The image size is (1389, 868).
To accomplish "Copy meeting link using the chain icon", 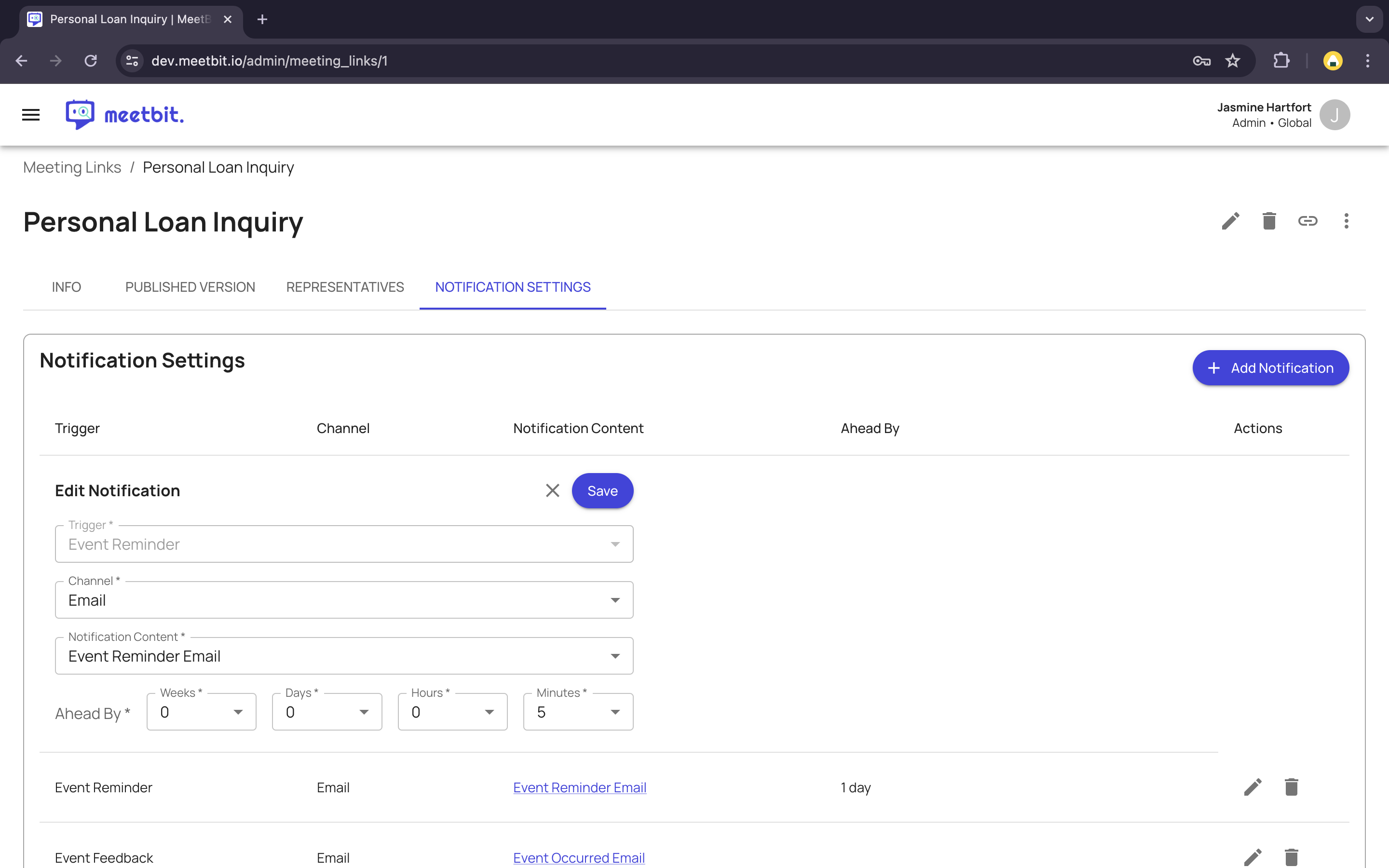I will coord(1307,221).
